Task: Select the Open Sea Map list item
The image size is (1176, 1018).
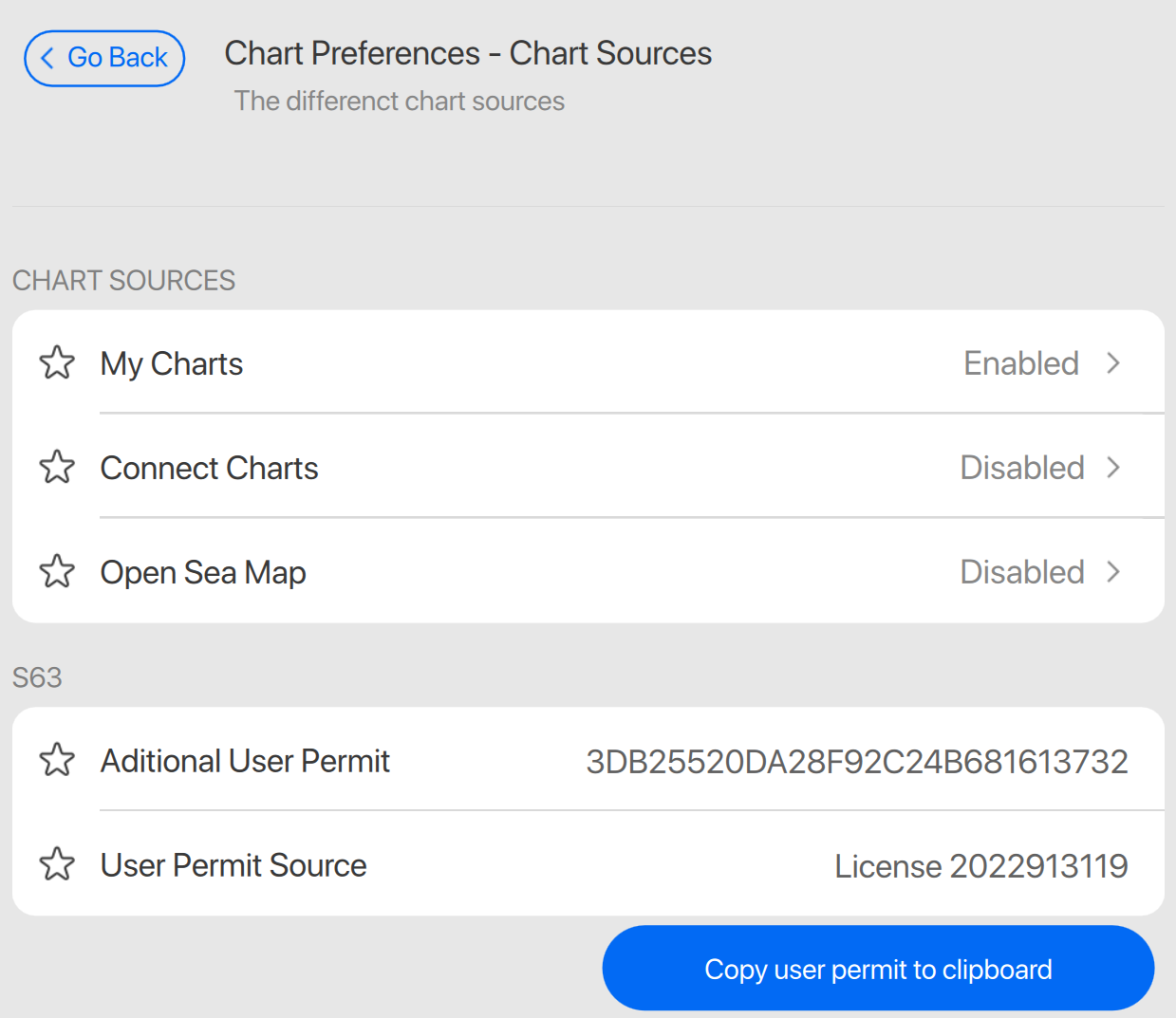Action: point(203,573)
